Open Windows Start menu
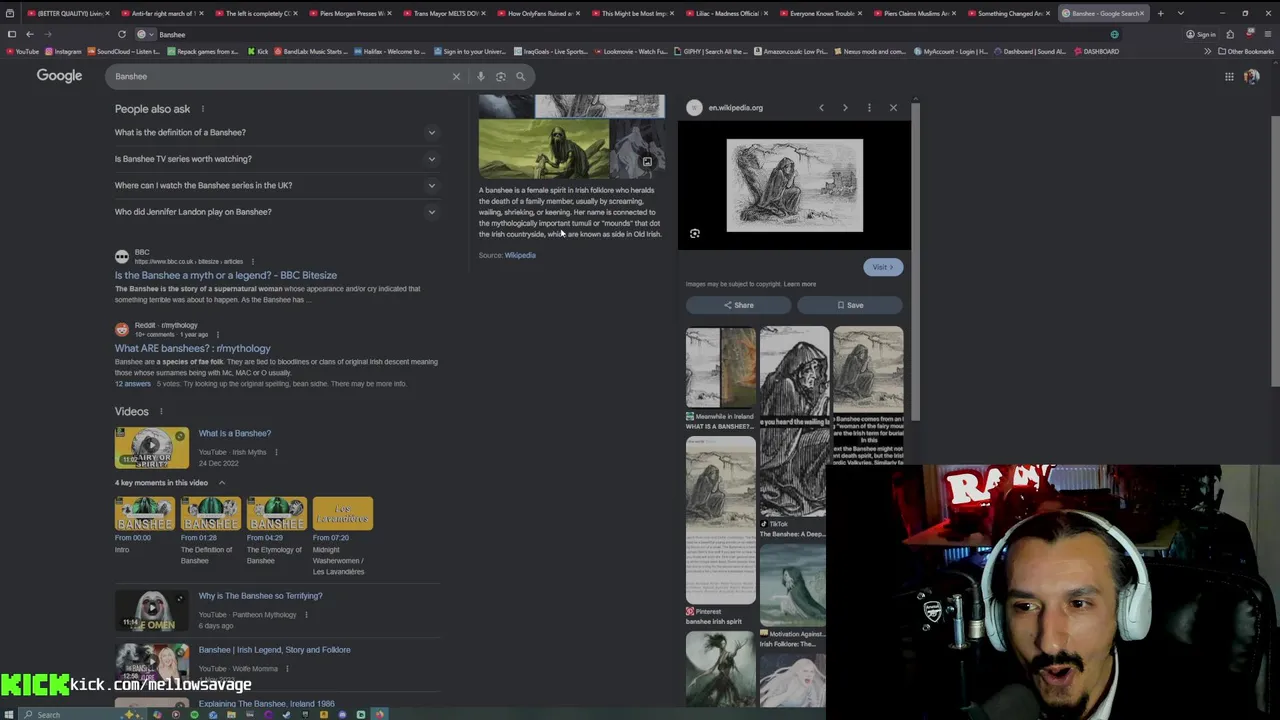1280x720 pixels. coord(12,714)
